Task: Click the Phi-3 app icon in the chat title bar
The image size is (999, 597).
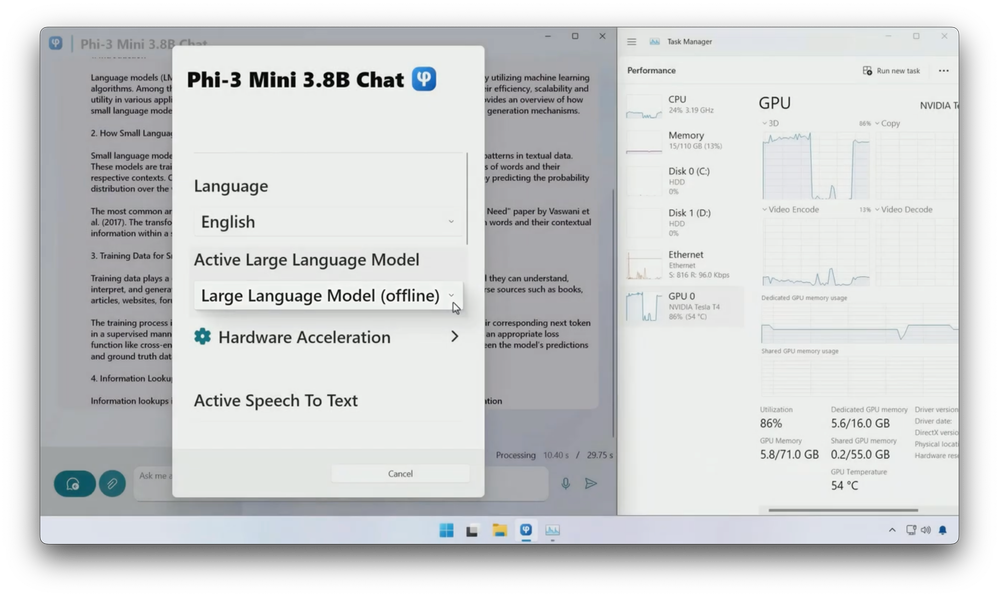Action: [x=56, y=43]
